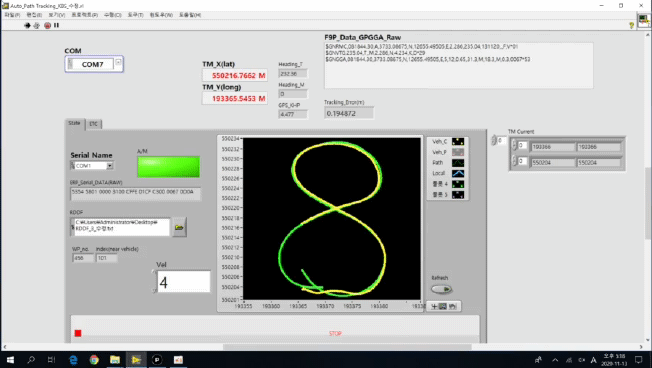Click the red STOP square indicator
This screenshot has height=368, width=652.
pos(78,333)
